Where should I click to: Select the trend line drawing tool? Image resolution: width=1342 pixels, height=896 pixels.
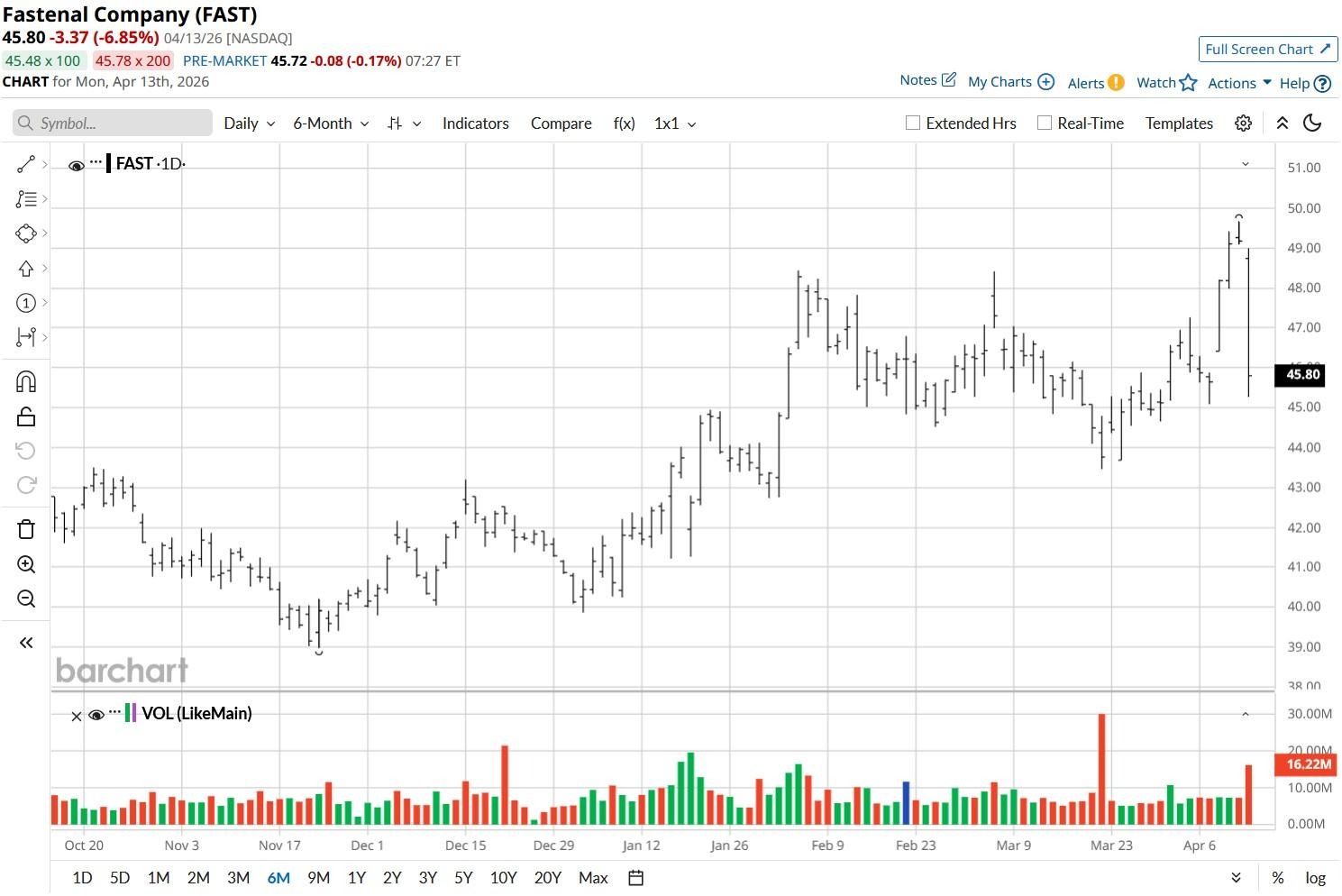[26, 164]
